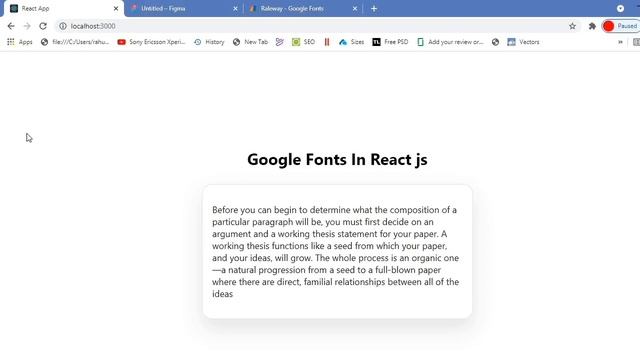Switch to the Raleway – Google Fonts tab
Viewport: 640px width, 360px height.
click(303, 9)
